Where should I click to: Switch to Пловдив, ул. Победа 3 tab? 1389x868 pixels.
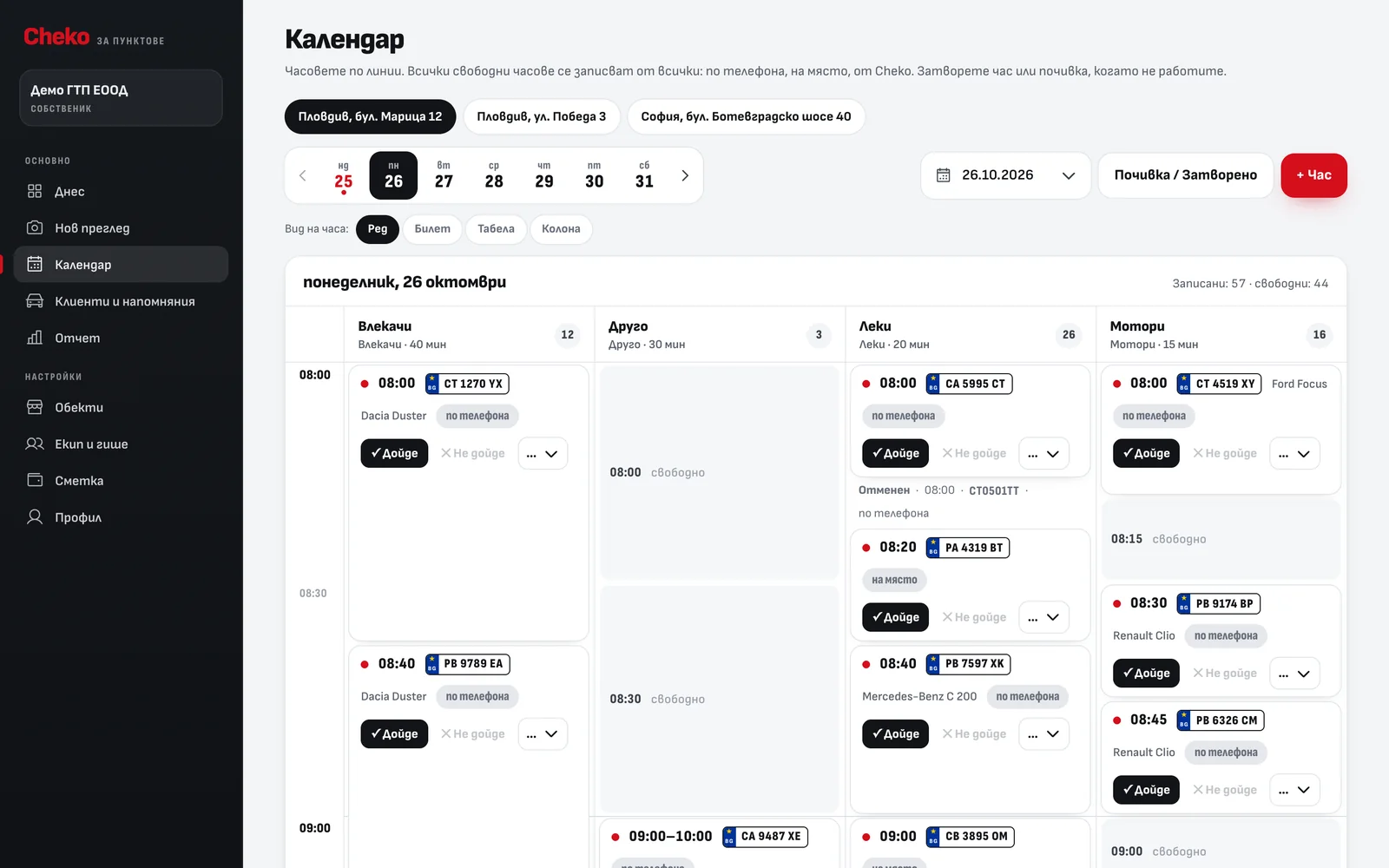tap(542, 116)
